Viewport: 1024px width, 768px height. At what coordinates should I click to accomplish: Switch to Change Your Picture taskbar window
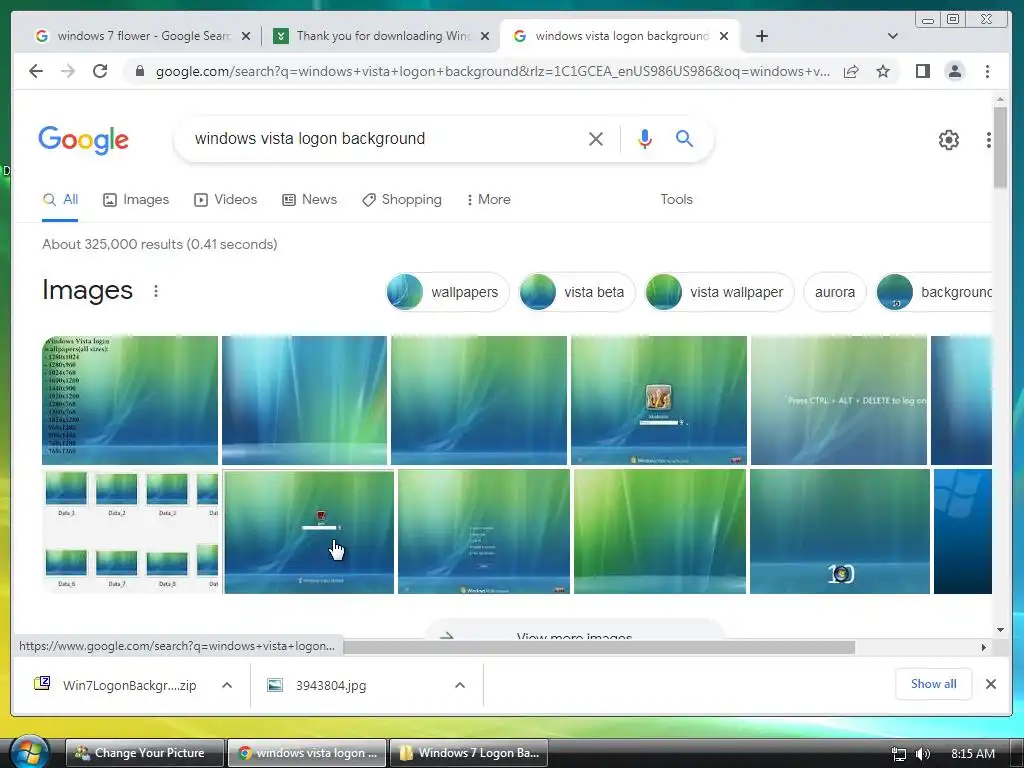click(145, 753)
